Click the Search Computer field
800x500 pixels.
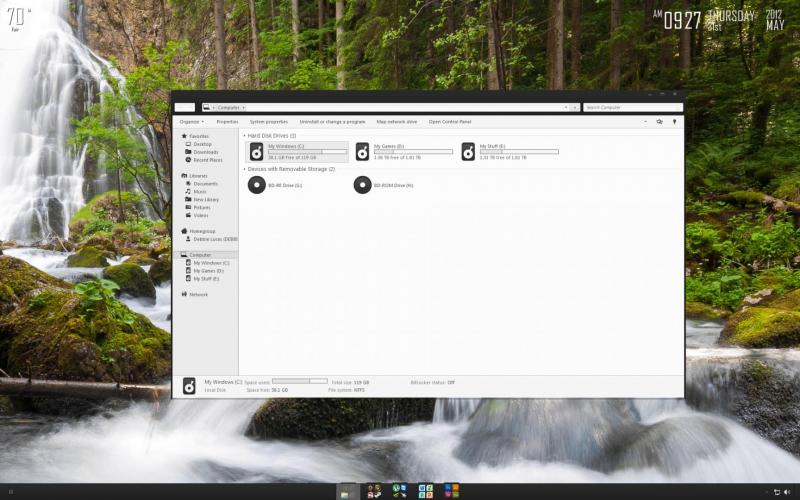coord(633,108)
